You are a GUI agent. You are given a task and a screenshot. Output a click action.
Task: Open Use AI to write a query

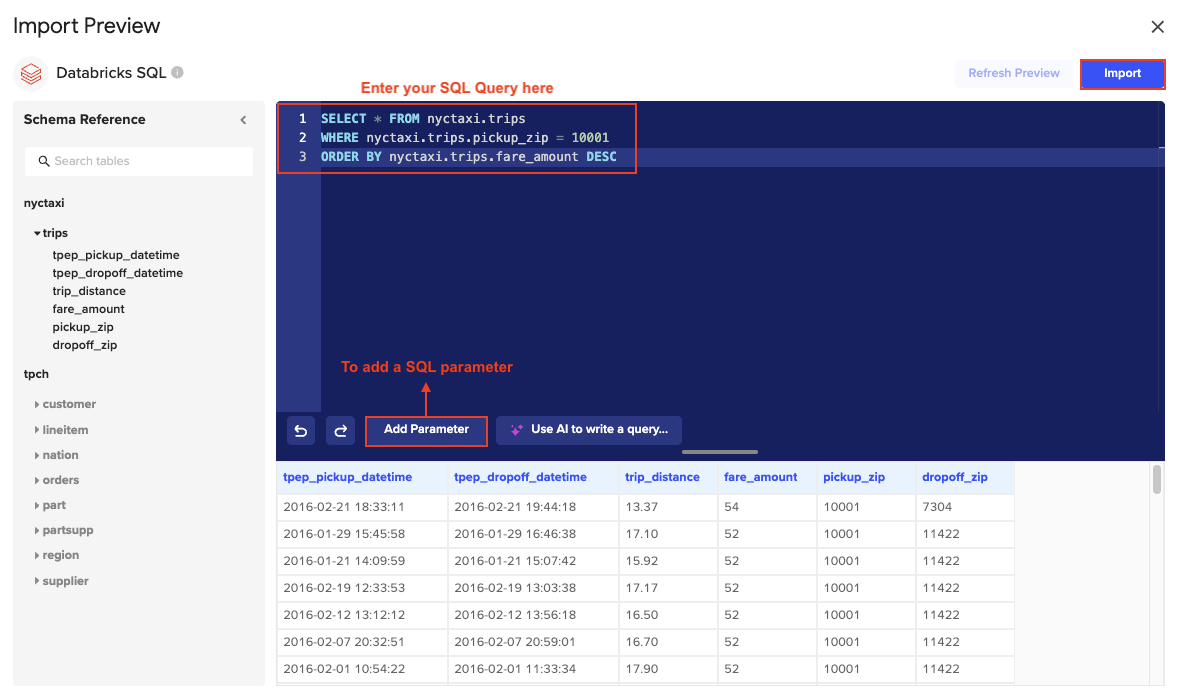[589, 430]
